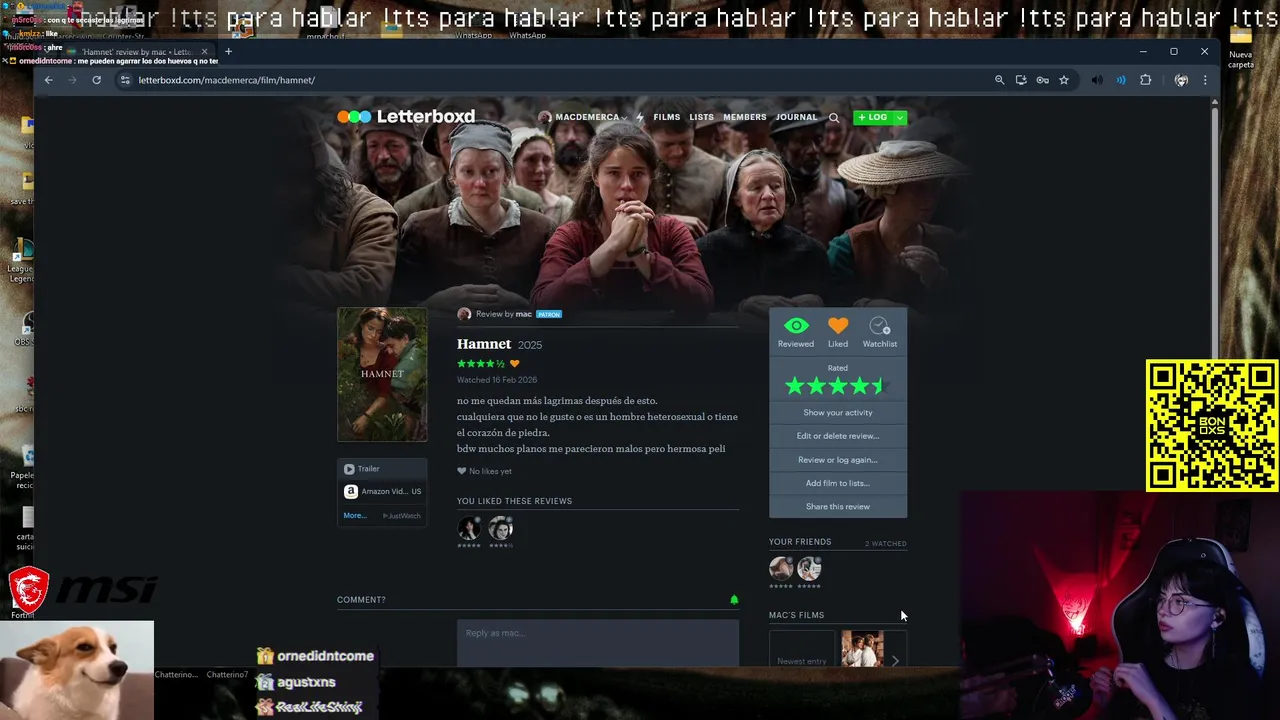Click next arrow in Mac's Films
The image size is (1280, 720).
point(895,660)
